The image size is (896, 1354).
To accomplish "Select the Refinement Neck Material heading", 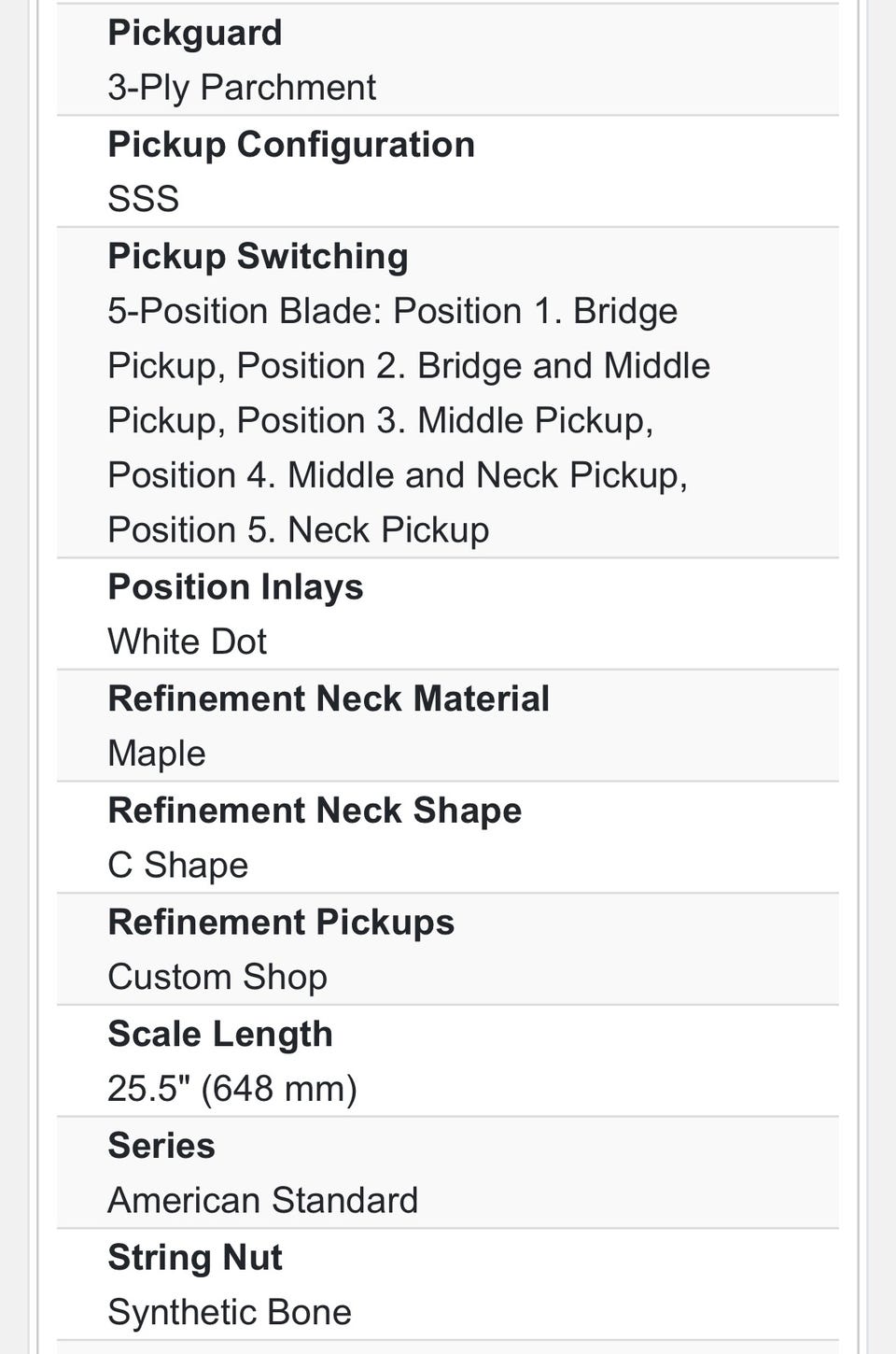I will point(329,698).
